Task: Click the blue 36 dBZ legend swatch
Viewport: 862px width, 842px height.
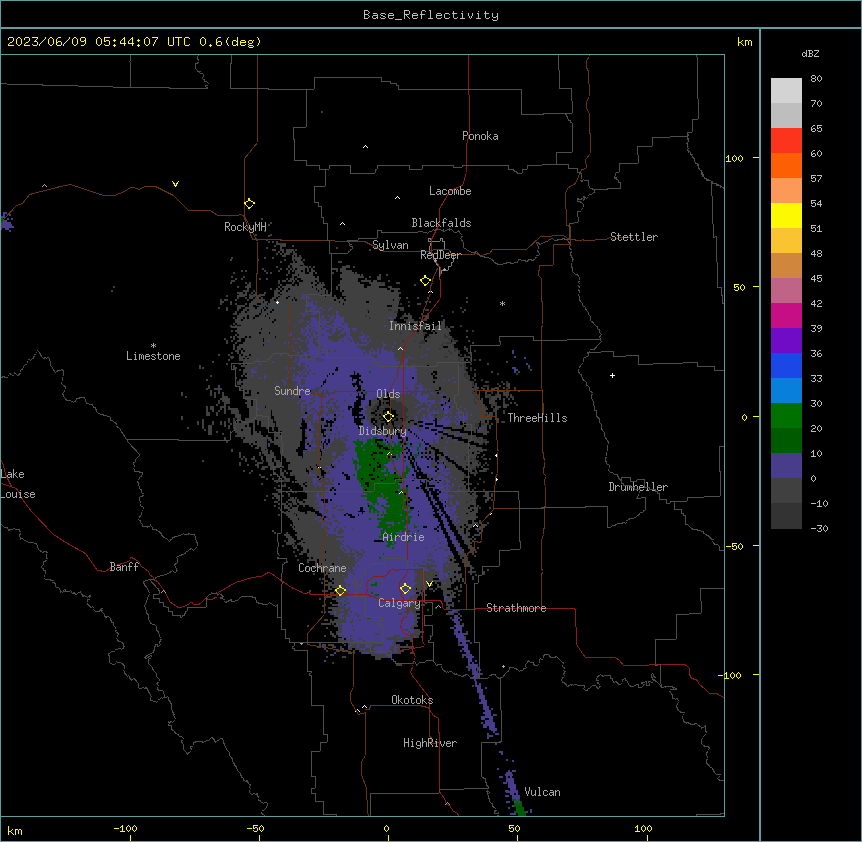Action: click(786, 365)
